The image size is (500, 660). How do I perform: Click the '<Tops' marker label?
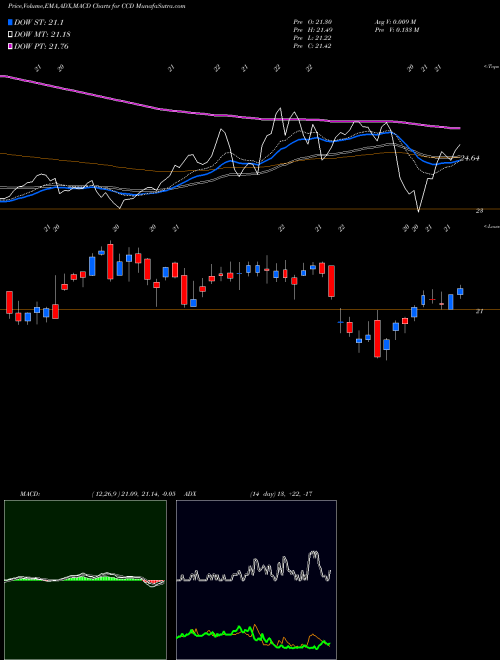tap(491, 67)
